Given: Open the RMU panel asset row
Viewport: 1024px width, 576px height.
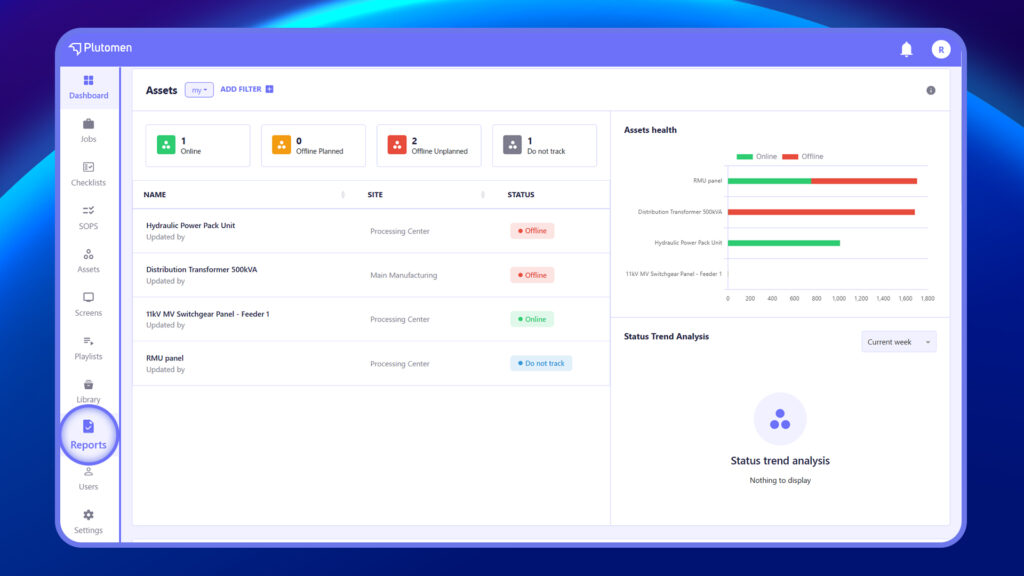Looking at the screenshot, I should (371, 363).
